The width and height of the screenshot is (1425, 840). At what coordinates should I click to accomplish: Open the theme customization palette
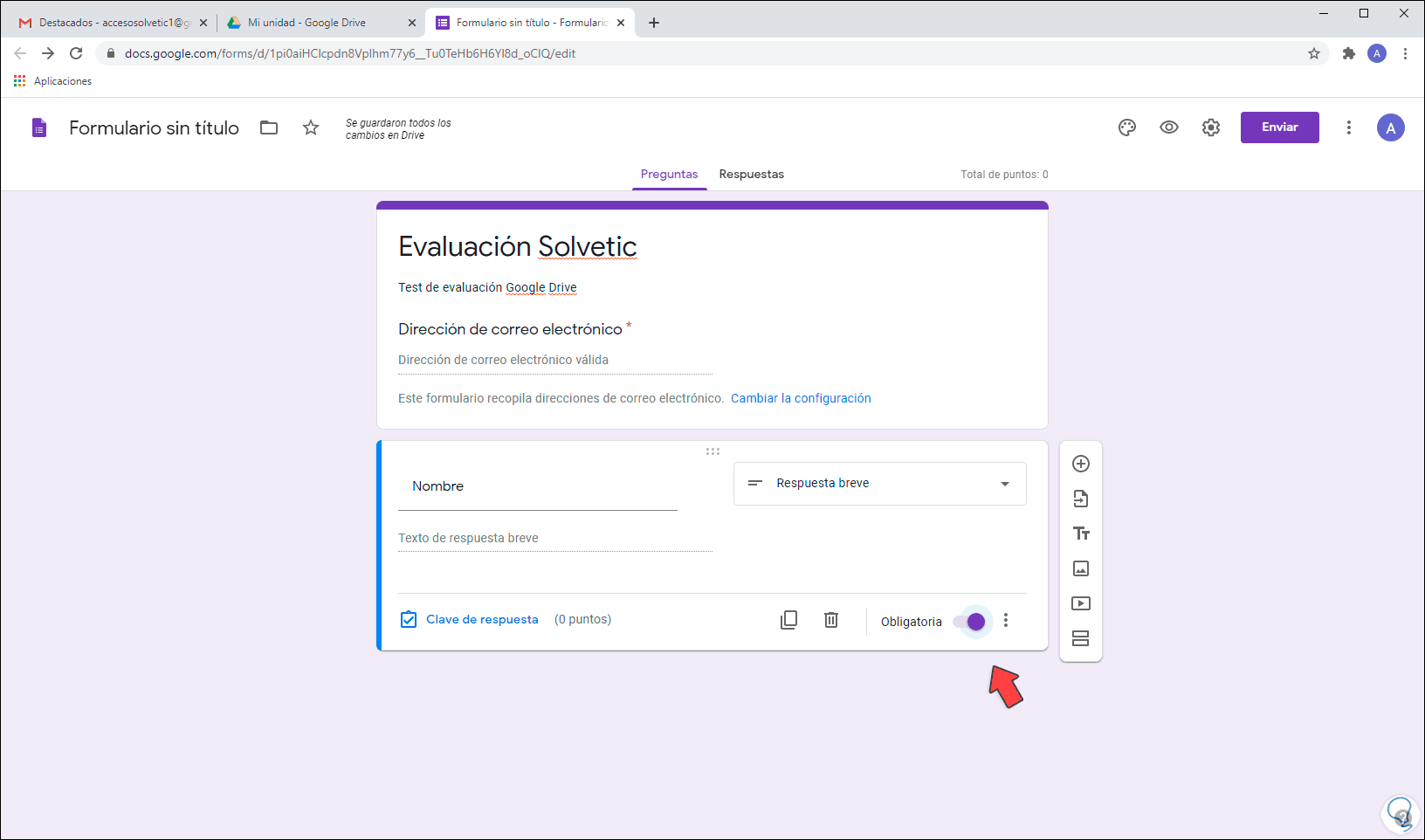click(1127, 127)
